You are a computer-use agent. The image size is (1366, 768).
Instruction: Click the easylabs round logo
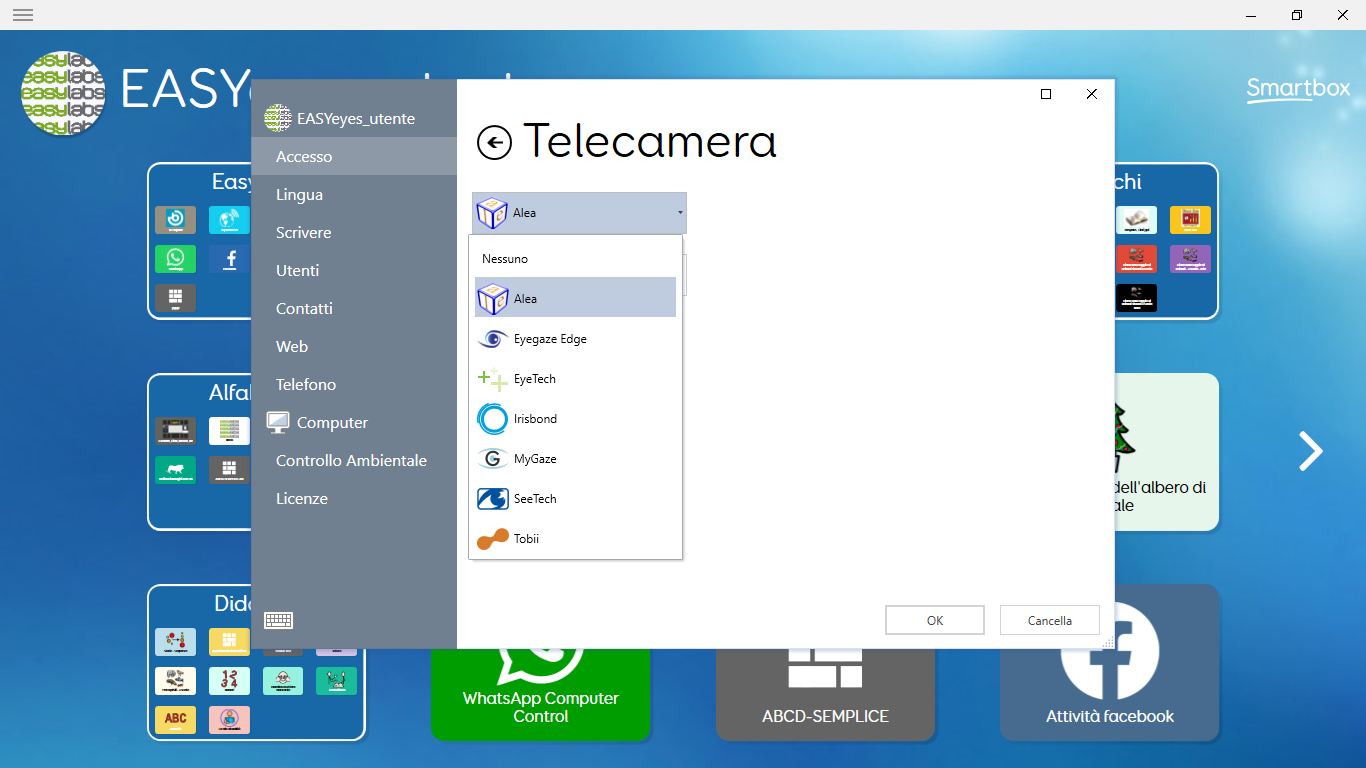[64, 93]
